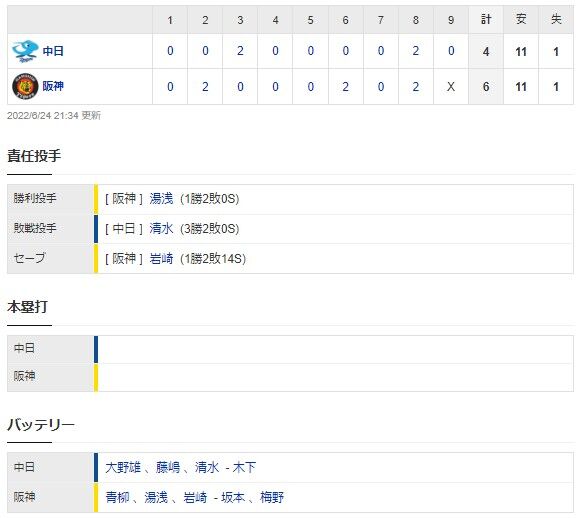579x518 pixels.
Task: Select catcher 木下 in 中日 battery
Action: click(244, 468)
